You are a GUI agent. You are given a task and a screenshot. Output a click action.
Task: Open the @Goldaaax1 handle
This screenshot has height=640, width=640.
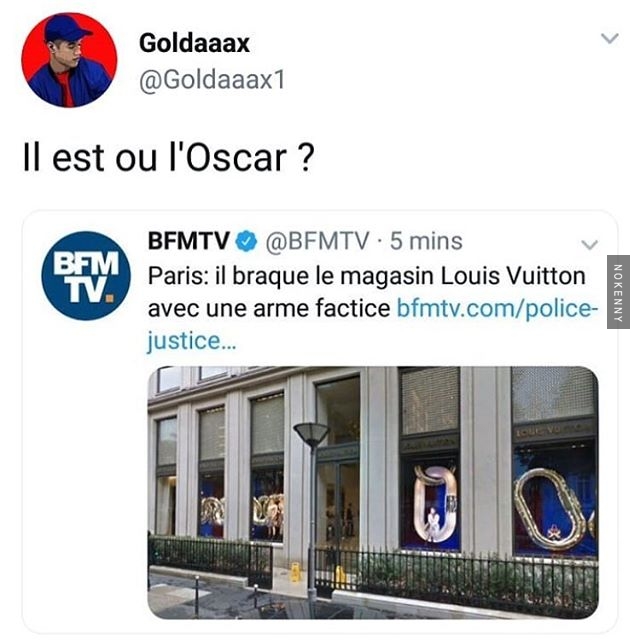click(x=212, y=80)
